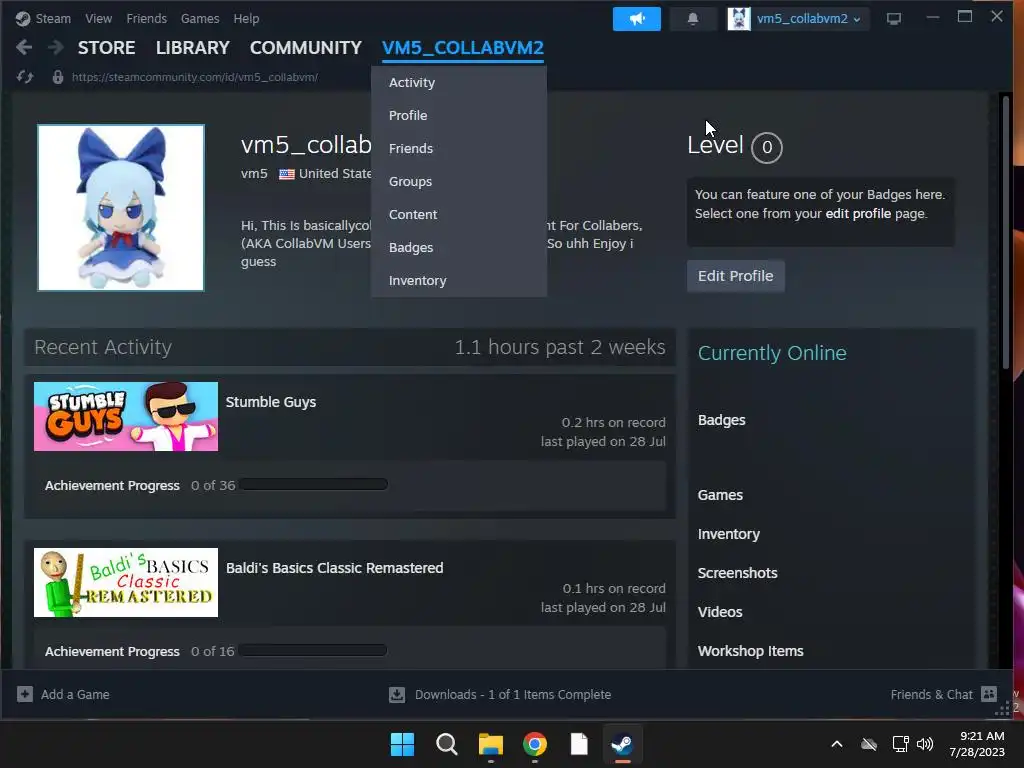
Task: Click the Baldi's Basics achievement progress bar
Action: [x=313, y=650]
